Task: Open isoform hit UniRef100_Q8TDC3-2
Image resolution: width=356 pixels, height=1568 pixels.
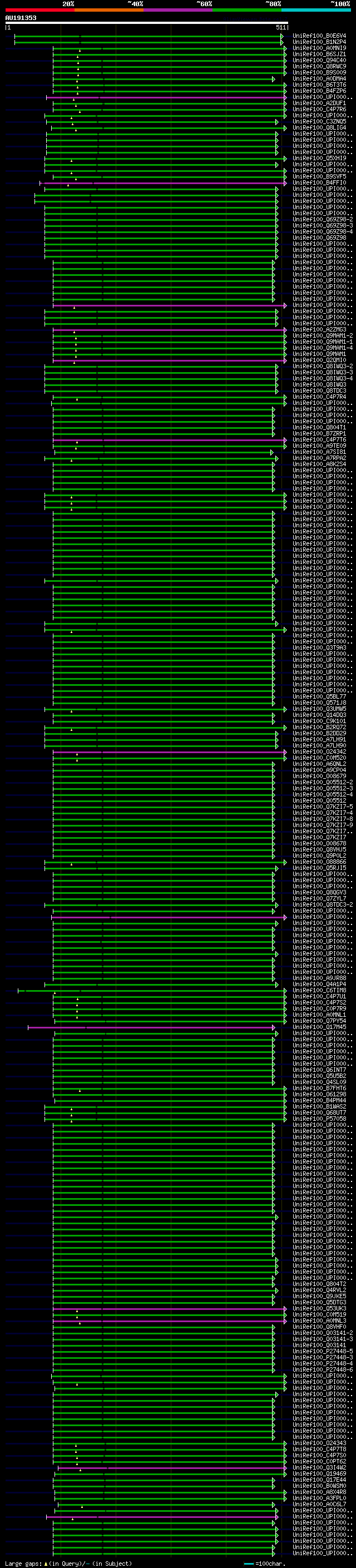Action: coord(323,904)
